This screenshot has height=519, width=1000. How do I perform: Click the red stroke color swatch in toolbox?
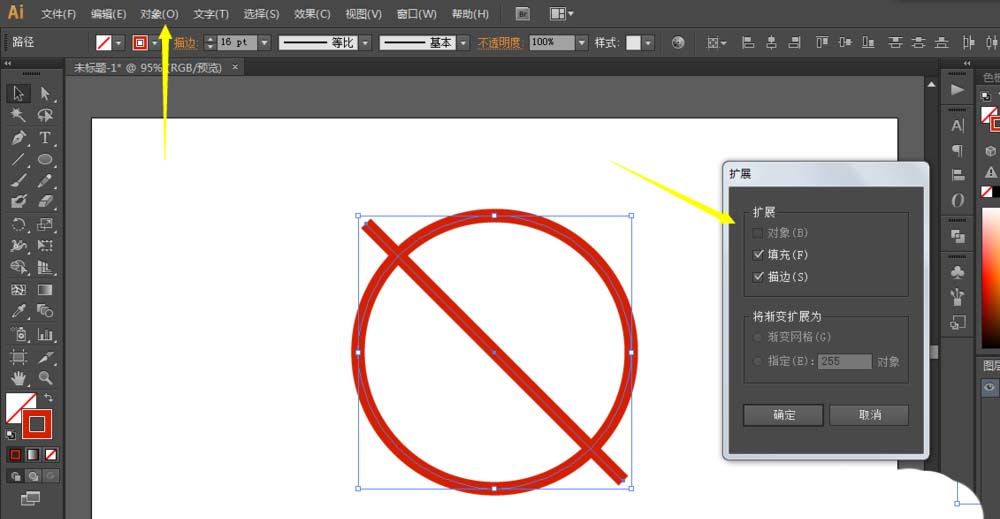click(x=37, y=424)
